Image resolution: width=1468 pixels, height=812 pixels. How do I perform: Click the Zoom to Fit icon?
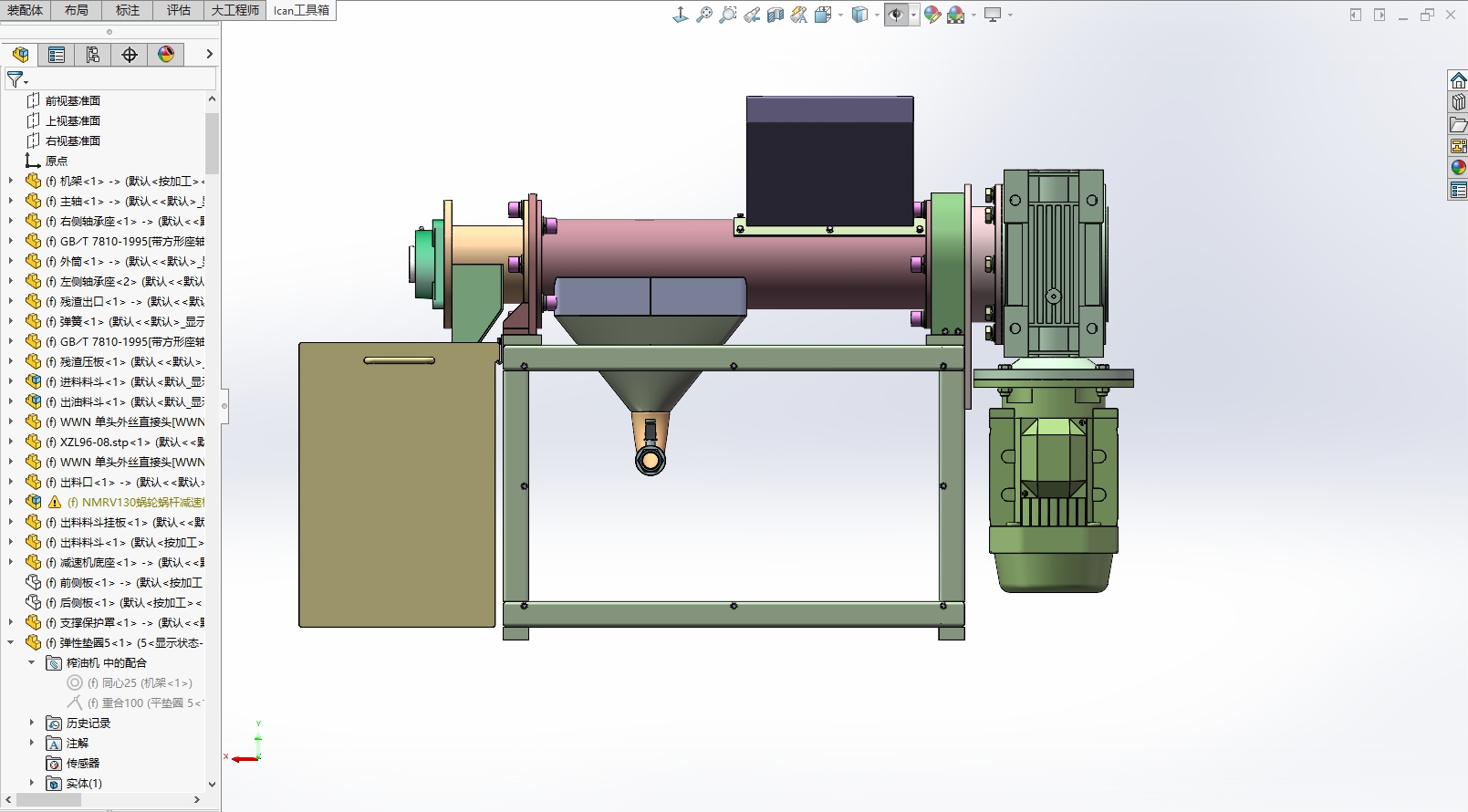tap(704, 15)
